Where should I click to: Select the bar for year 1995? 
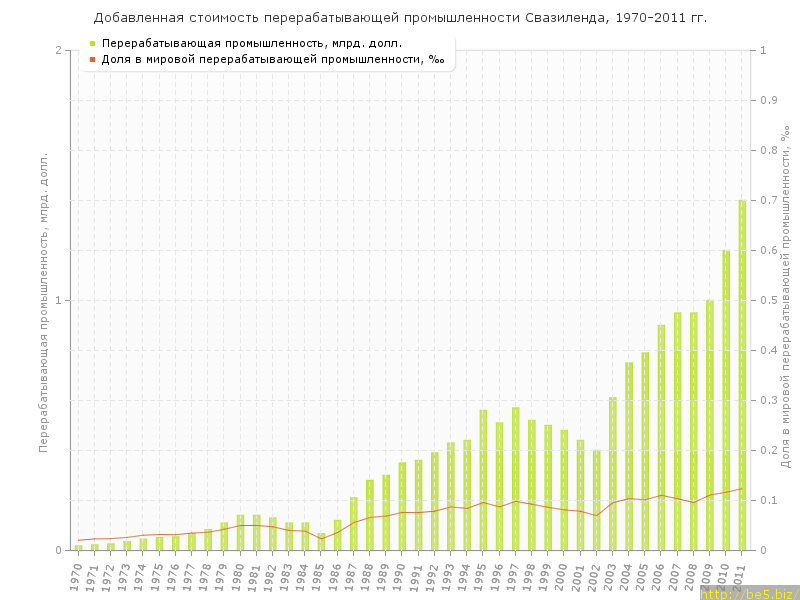483,480
